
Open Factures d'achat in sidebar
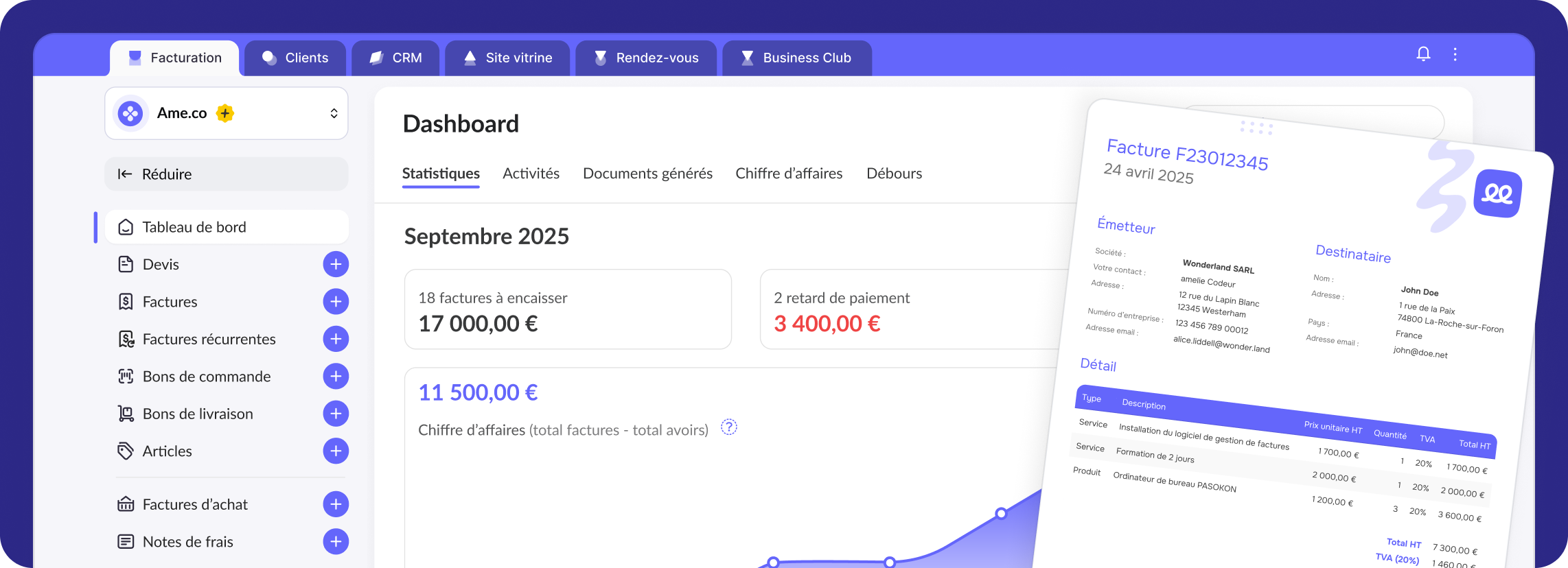tap(195, 504)
